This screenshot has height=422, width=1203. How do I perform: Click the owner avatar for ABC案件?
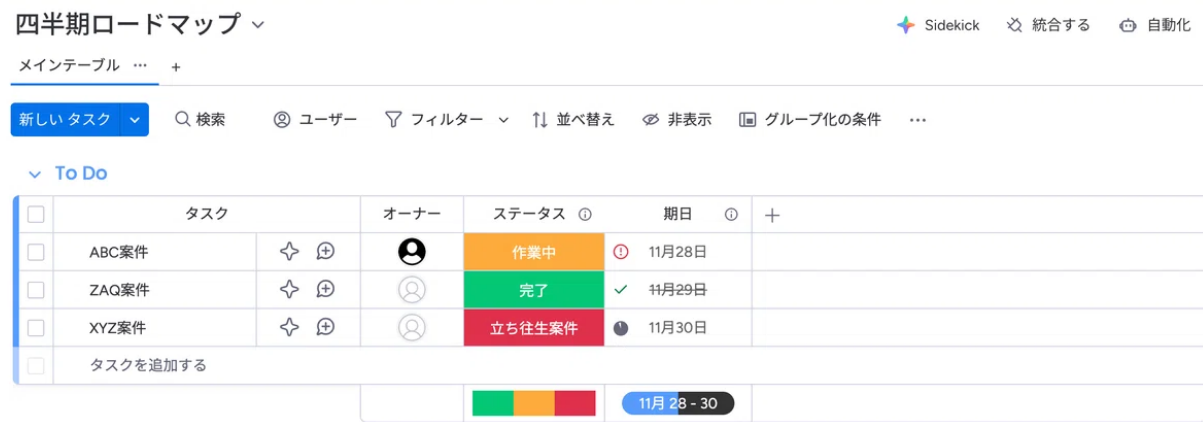(x=412, y=252)
